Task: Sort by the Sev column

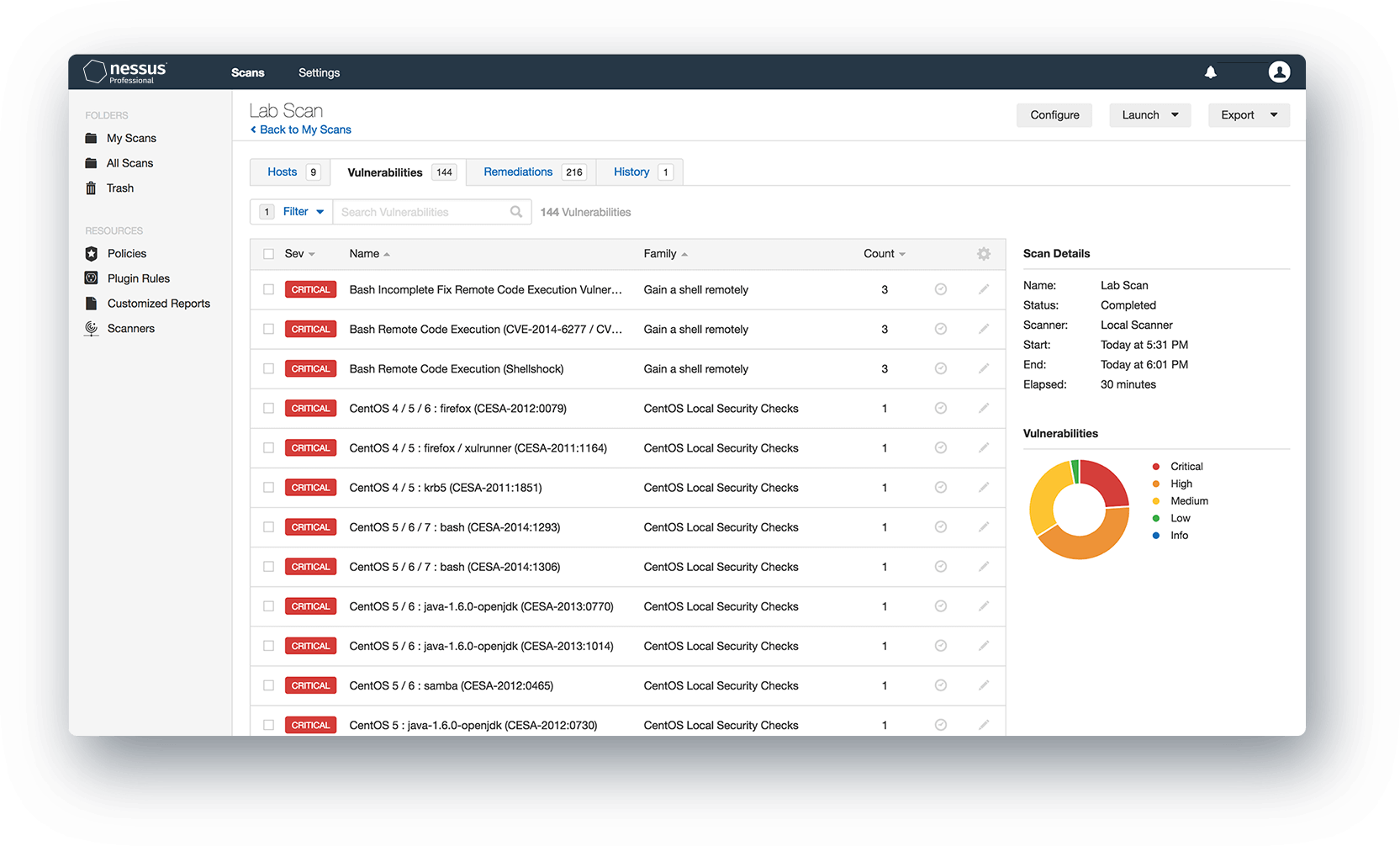Action: (299, 254)
